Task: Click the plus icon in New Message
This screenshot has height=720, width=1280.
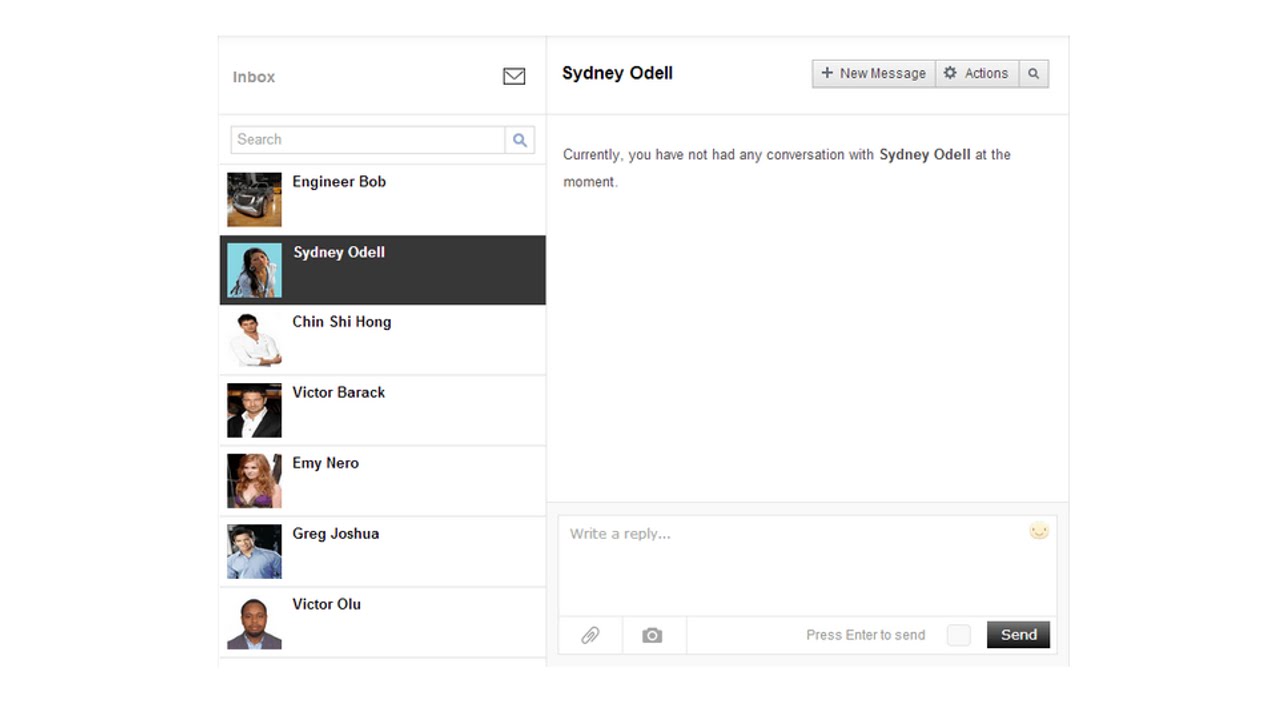Action: (x=827, y=73)
